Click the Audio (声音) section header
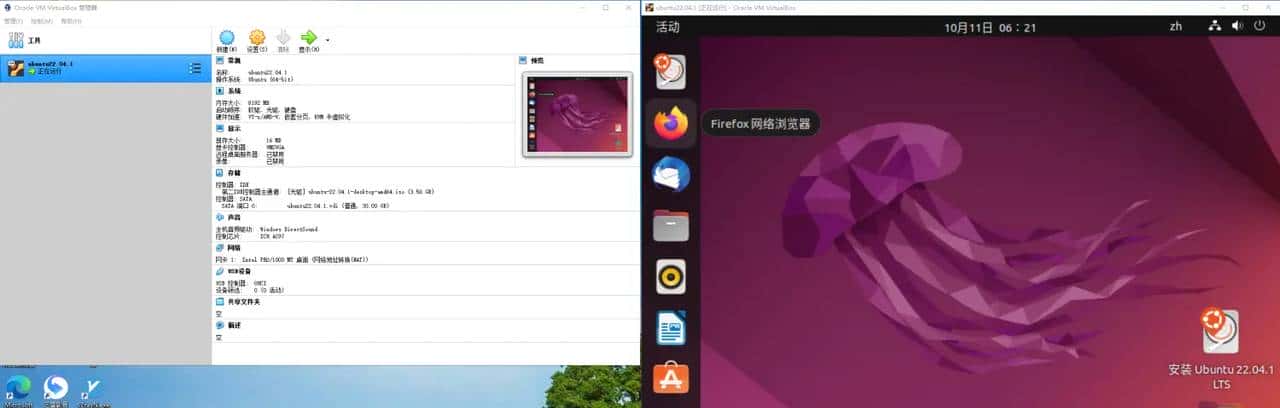Image resolution: width=1280 pixels, height=408 pixels. pyautogui.click(x=236, y=216)
